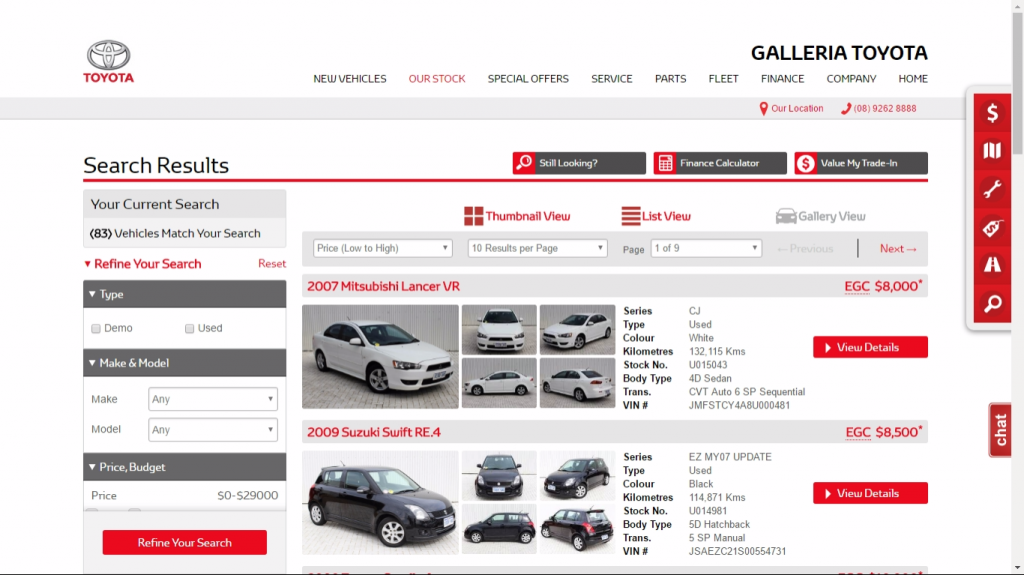The width and height of the screenshot is (1024, 575).
Task: Click the Toyota logo
Action: (108, 62)
